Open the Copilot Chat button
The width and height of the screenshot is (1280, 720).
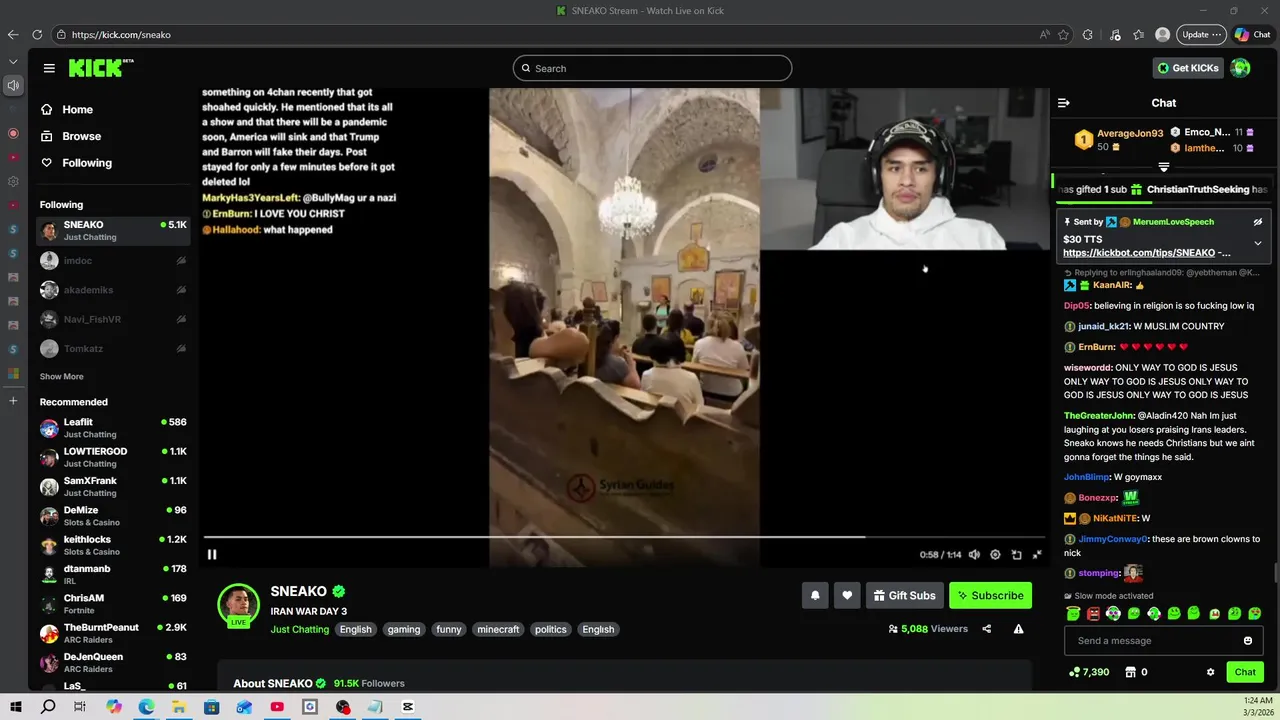click(1253, 34)
